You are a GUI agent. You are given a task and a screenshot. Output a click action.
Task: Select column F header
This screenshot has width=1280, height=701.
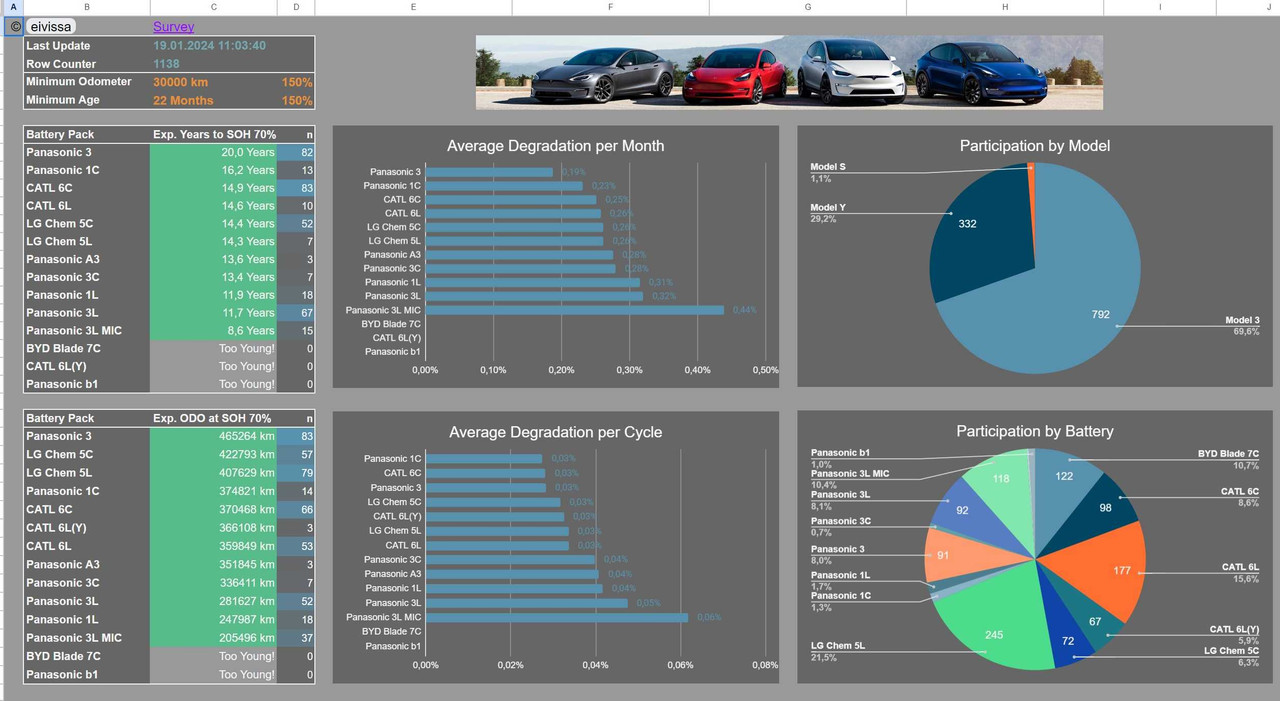pyautogui.click(x=610, y=7)
